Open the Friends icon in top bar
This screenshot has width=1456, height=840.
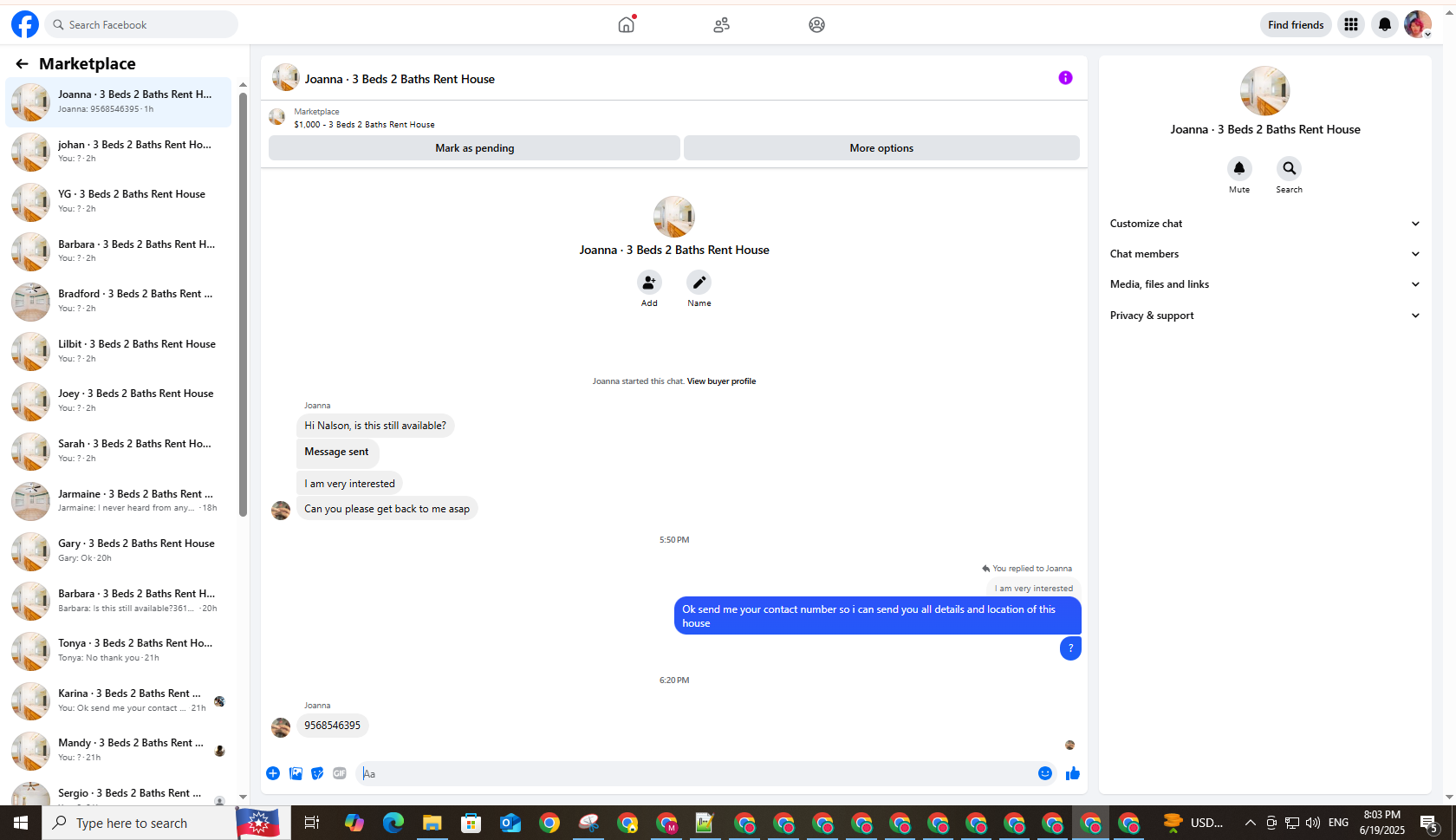721,24
